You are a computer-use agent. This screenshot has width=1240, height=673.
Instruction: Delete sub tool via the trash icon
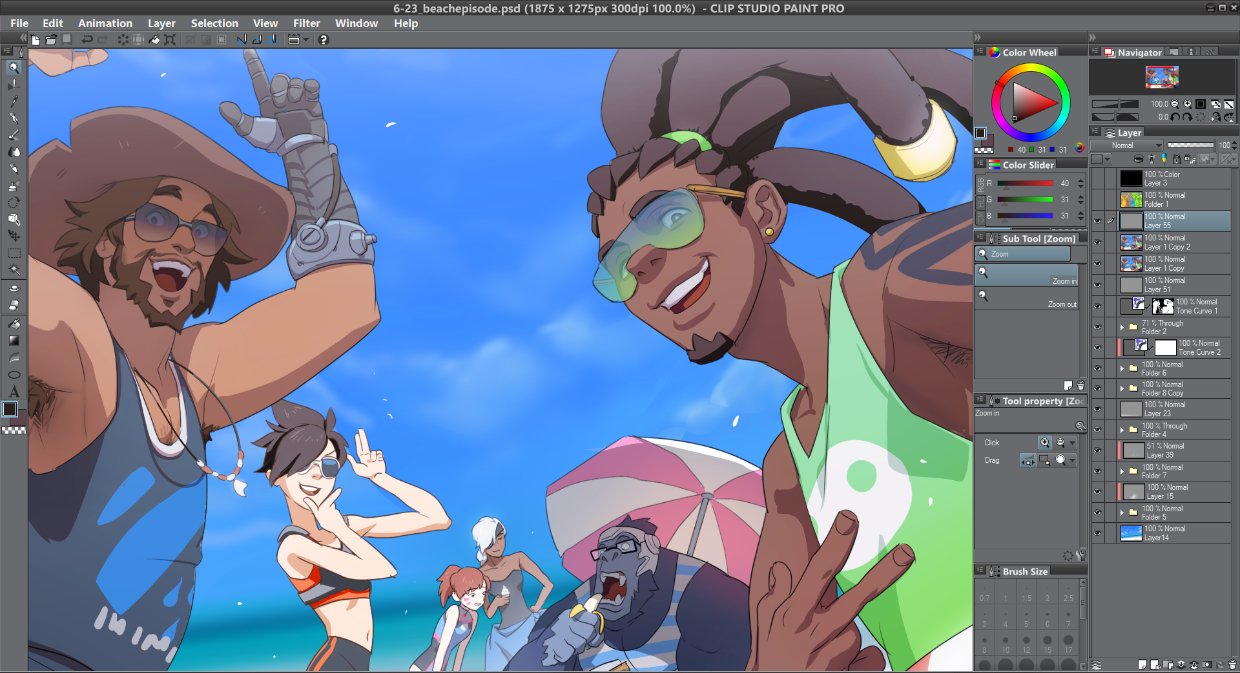point(1081,385)
